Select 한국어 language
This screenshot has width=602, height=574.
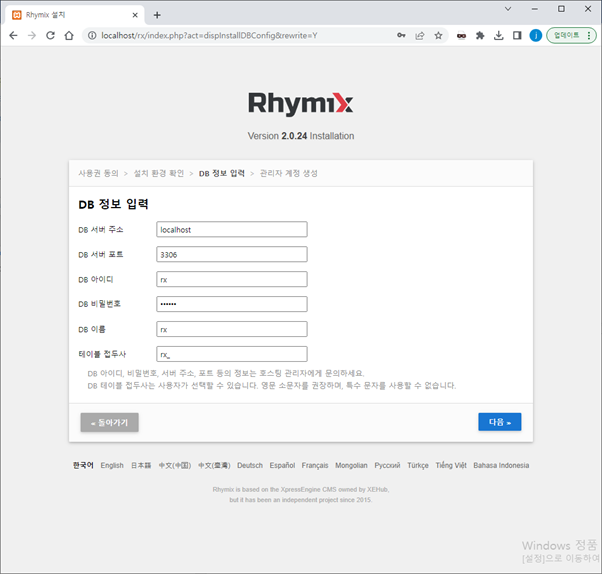[83, 465]
